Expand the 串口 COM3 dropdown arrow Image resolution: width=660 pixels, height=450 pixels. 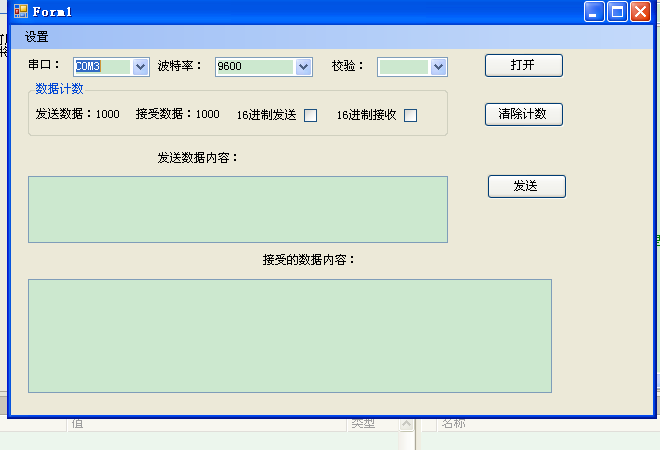coord(140,67)
